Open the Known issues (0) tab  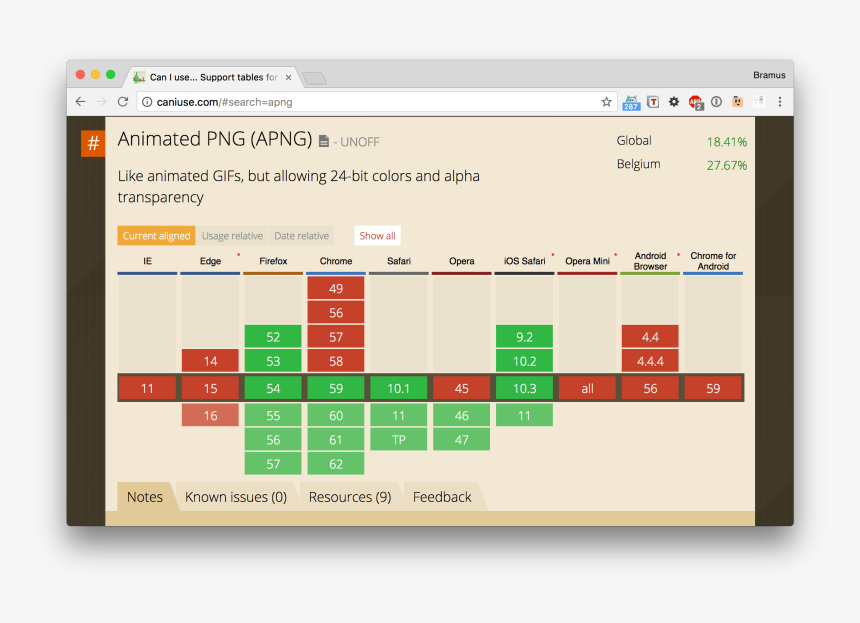click(235, 497)
